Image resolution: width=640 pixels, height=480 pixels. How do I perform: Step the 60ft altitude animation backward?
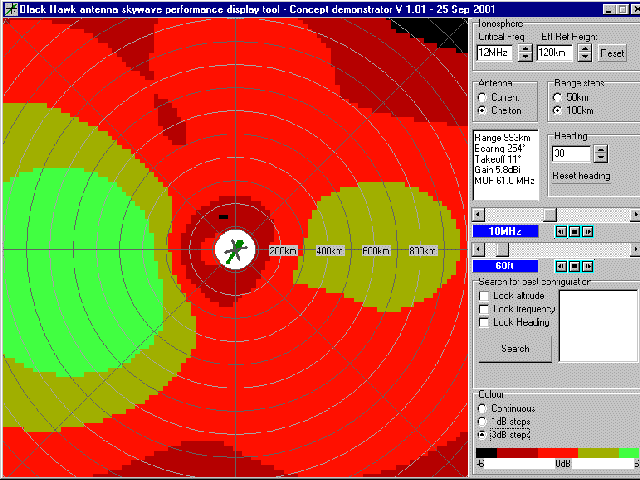561,266
